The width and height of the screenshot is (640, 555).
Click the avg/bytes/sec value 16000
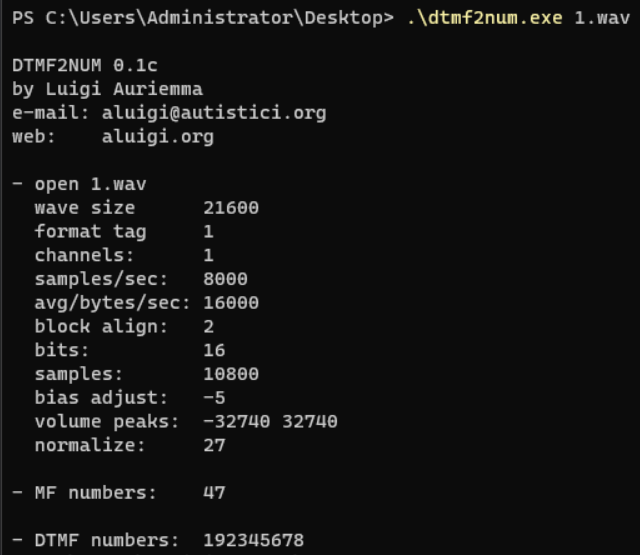click(231, 303)
